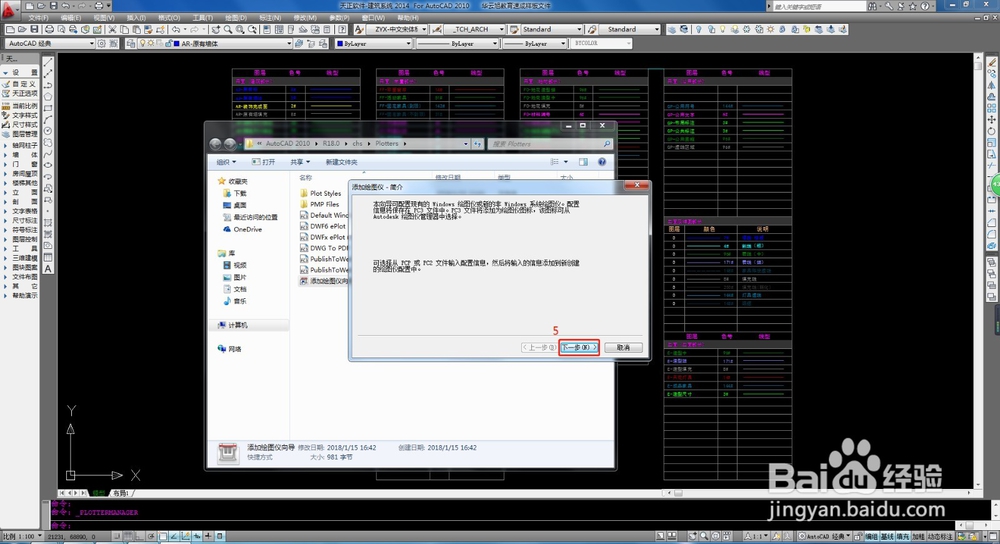Select the Table draw tool
Image resolution: width=1000 pixels, height=544 pixels.
(48, 257)
